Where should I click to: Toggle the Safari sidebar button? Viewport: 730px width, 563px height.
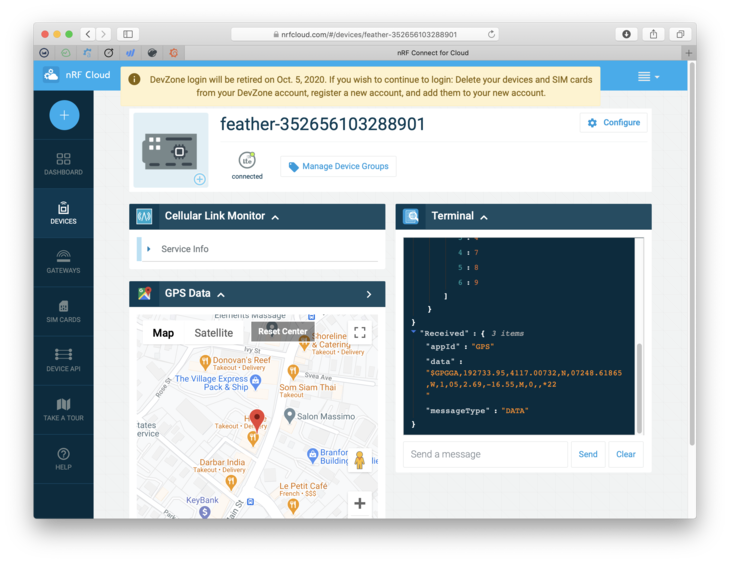(x=128, y=34)
